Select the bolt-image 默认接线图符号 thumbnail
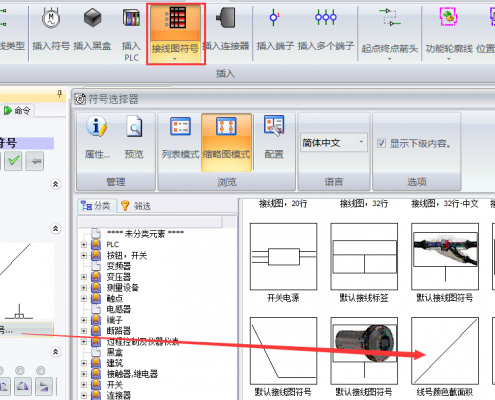Screen dimensions: 495x400 coord(364,351)
